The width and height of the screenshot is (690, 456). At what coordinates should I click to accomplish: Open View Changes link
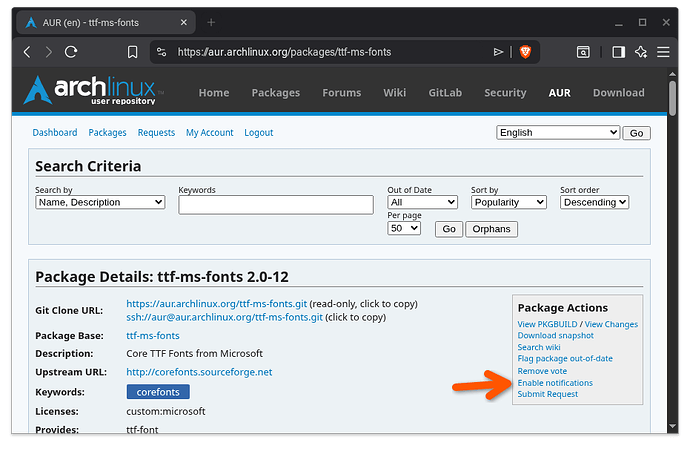coord(611,324)
